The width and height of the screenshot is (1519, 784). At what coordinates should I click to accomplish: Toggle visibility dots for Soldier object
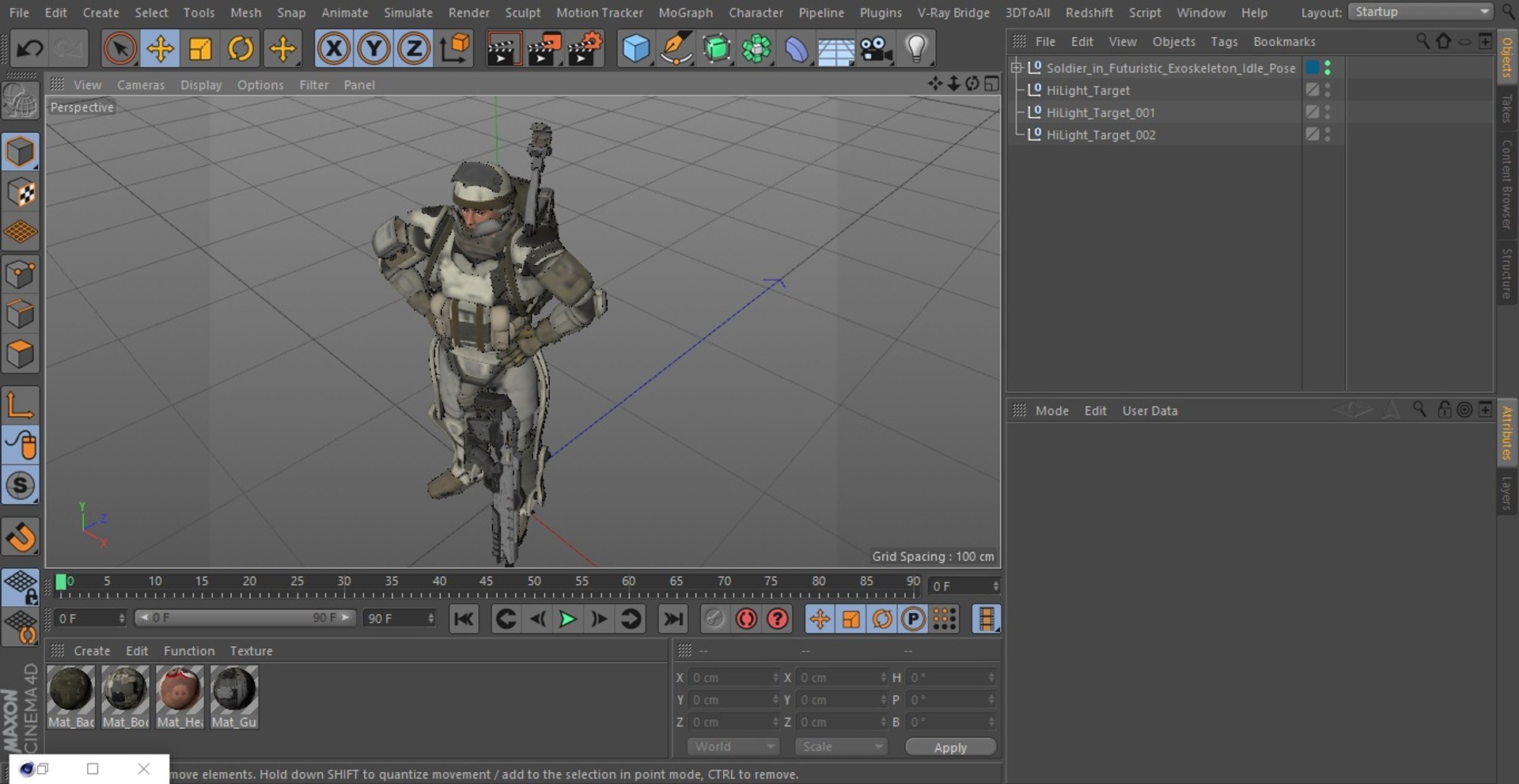pos(1328,68)
